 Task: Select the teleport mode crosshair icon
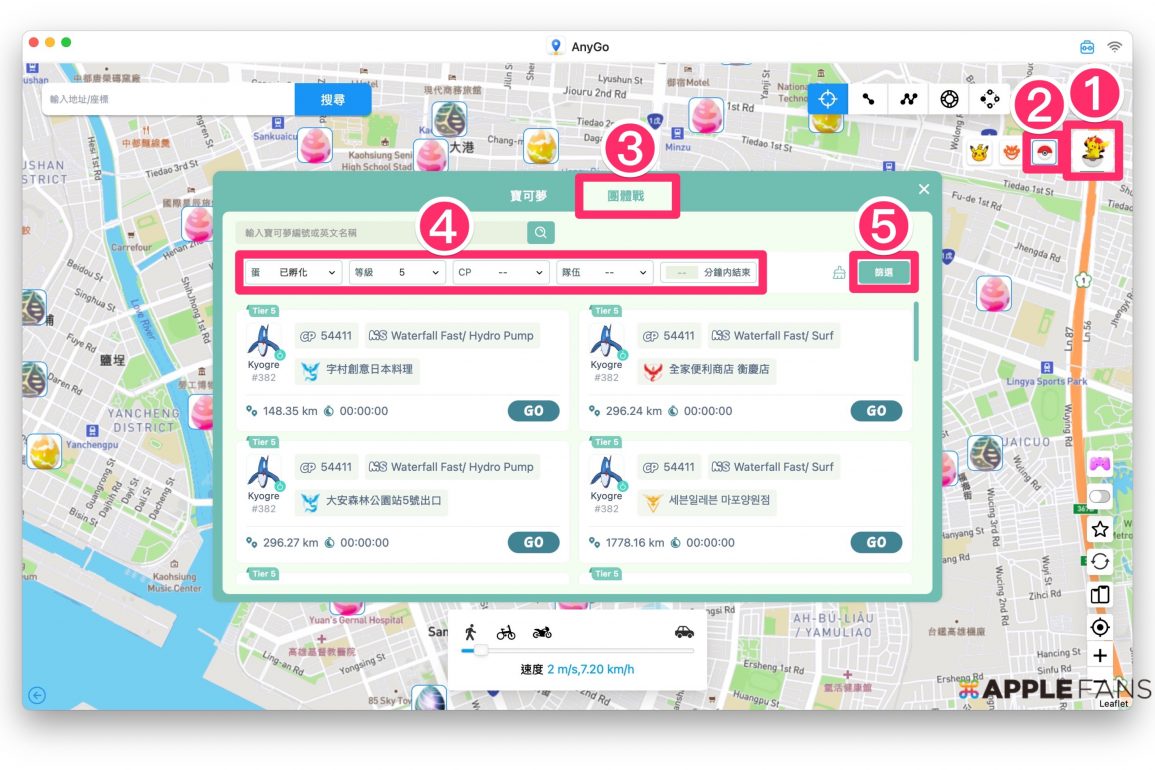tap(828, 99)
